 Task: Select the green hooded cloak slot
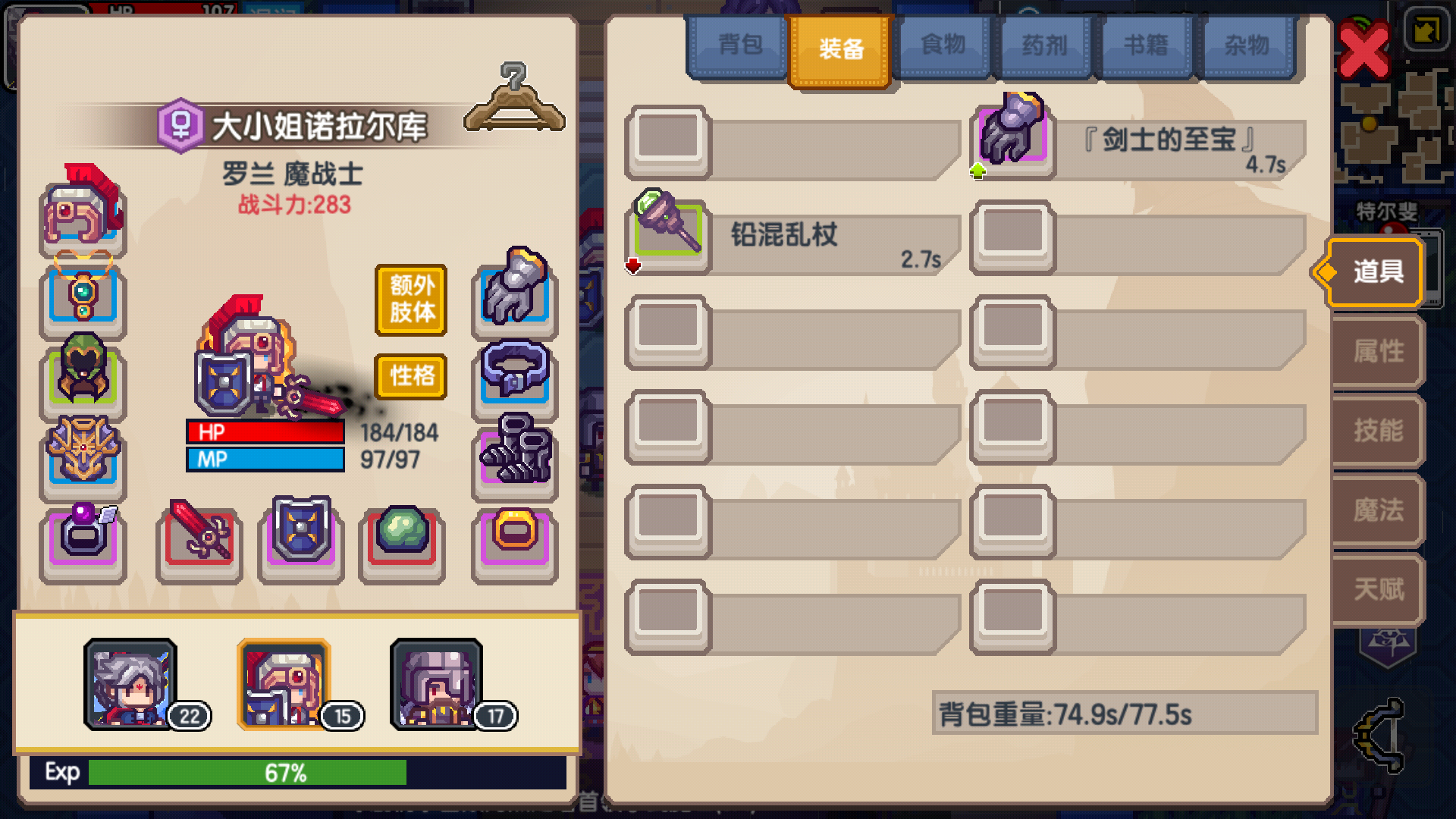tap(83, 375)
